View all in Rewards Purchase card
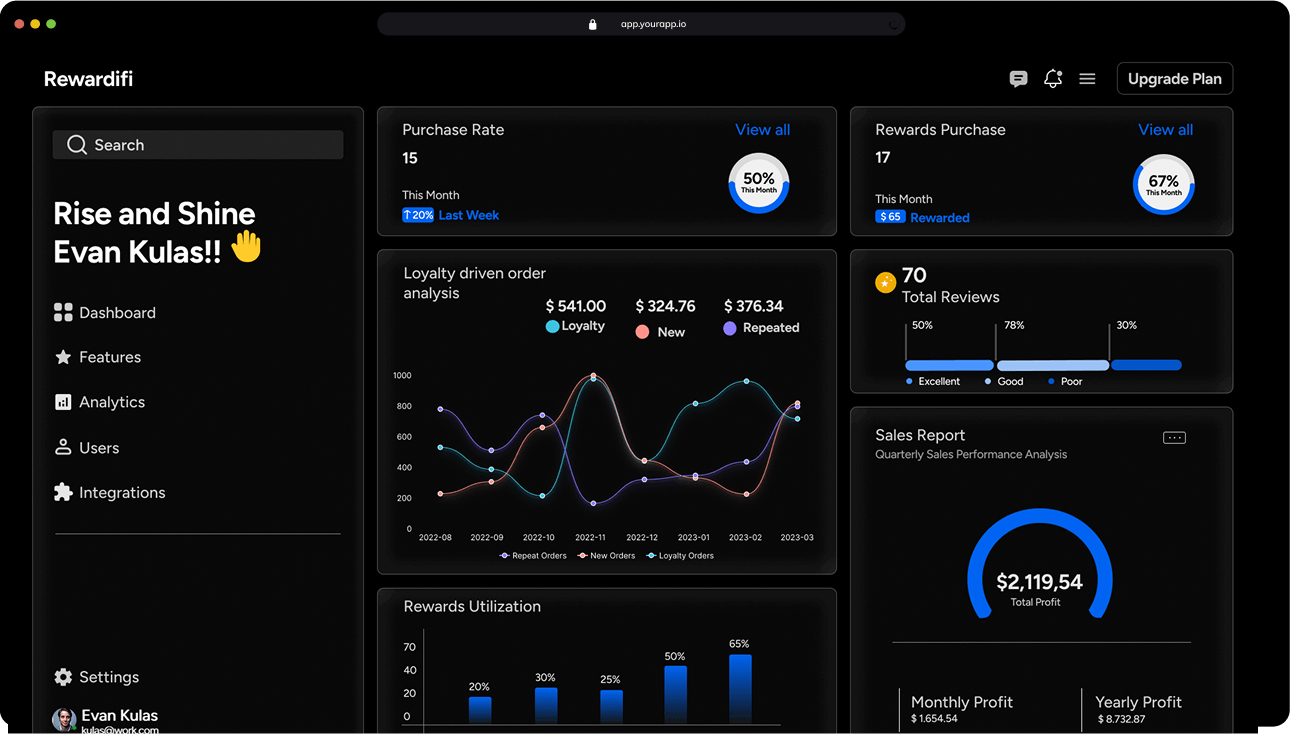The image size is (1290, 734). 1165,130
